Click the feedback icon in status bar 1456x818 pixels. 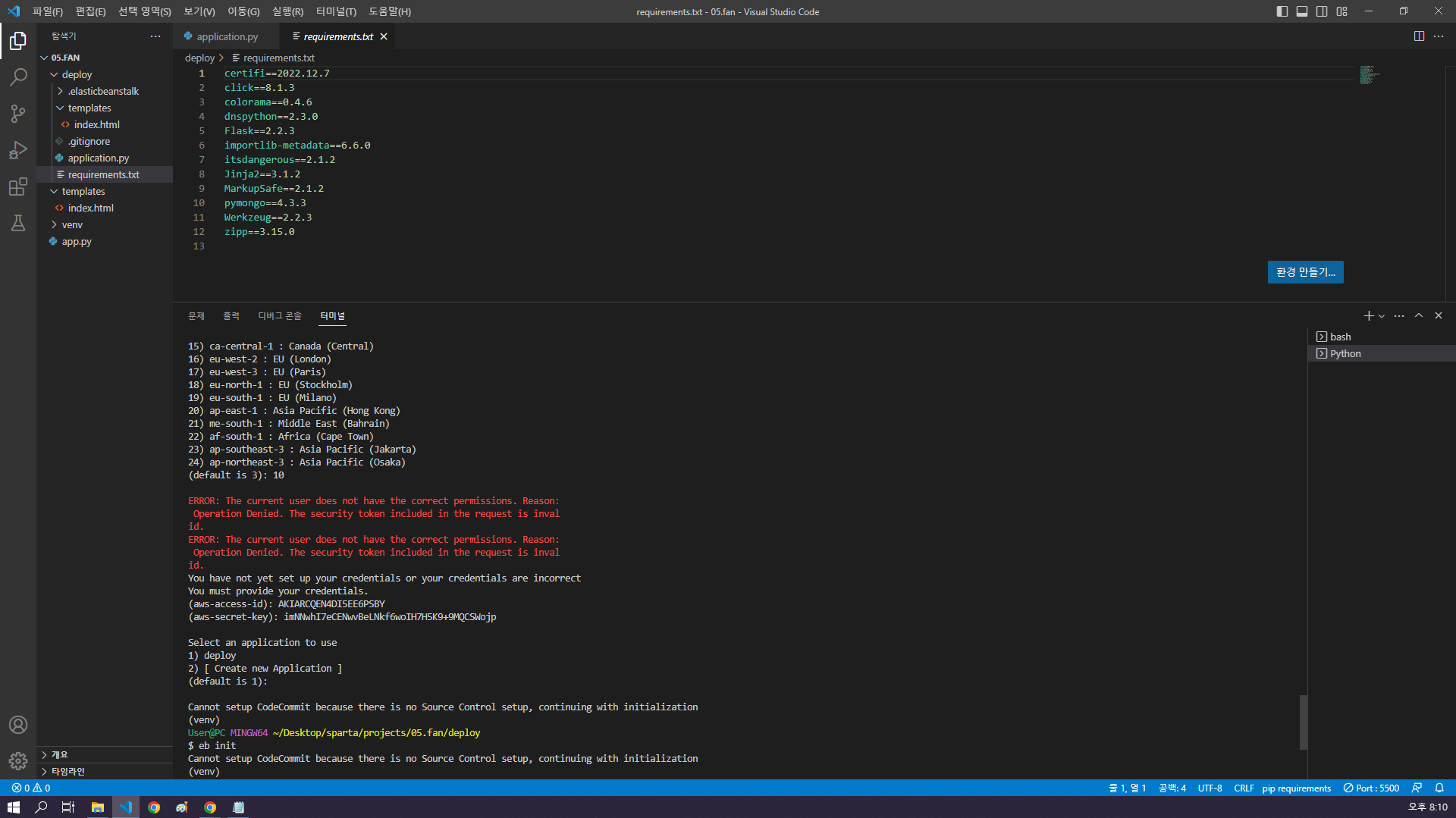1417,788
